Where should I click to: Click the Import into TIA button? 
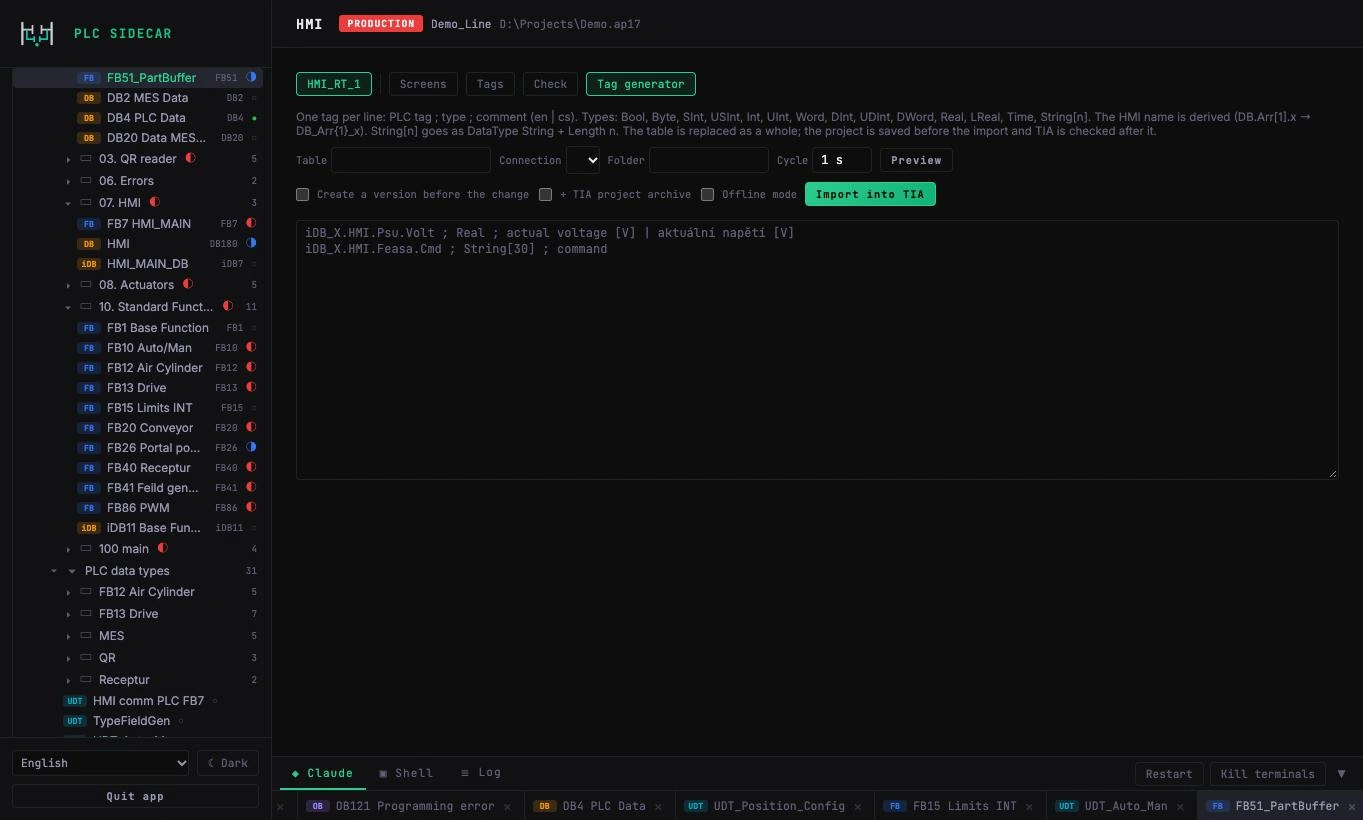coord(870,194)
